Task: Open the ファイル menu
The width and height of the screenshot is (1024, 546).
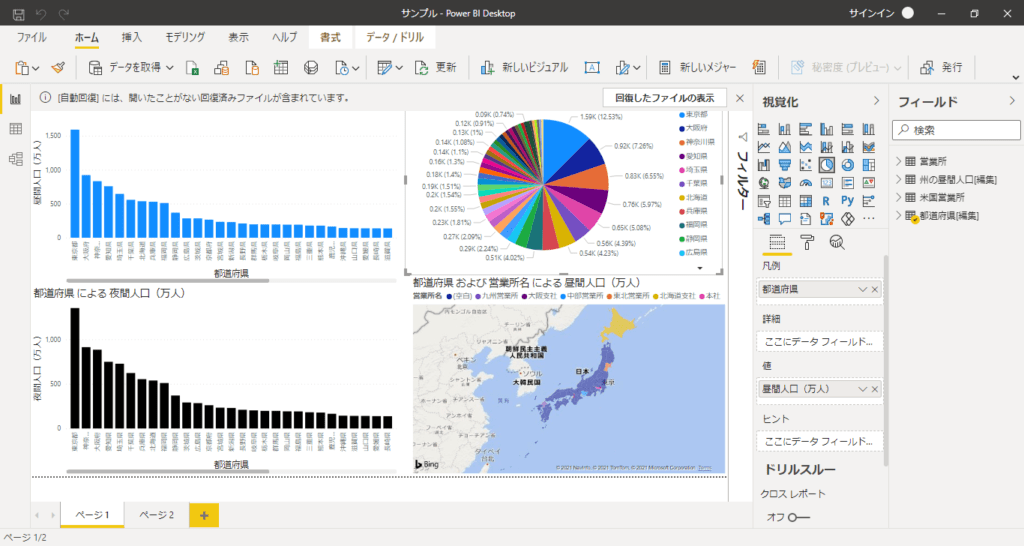Action: [x=31, y=37]
